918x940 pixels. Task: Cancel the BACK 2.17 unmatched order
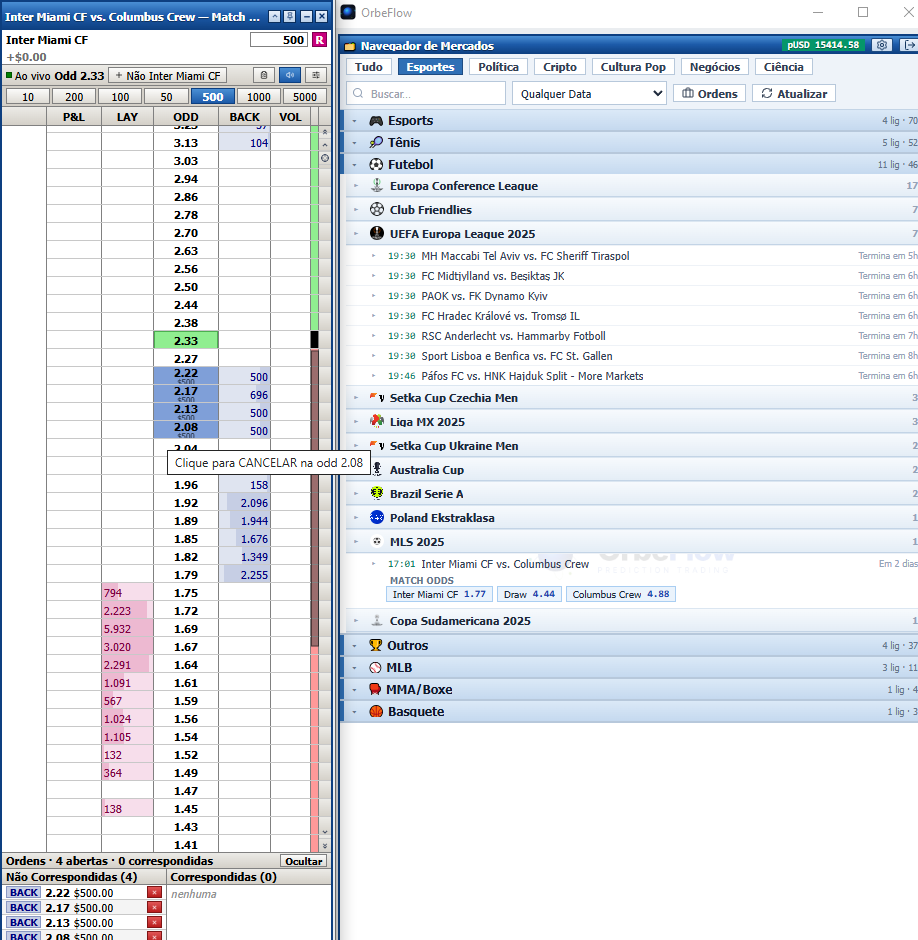click(154, 908)
